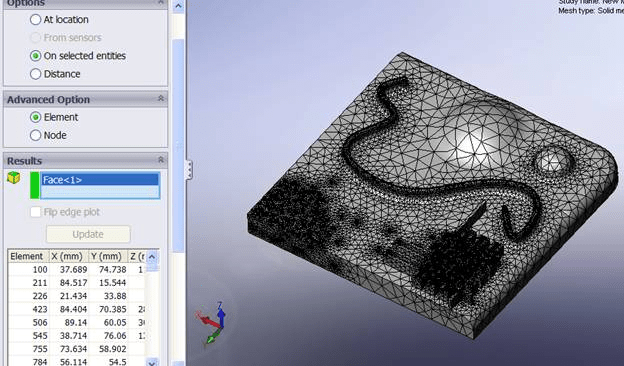Click the yellow-green cube selection icon
624x366 pixels.
click(14, 177)
